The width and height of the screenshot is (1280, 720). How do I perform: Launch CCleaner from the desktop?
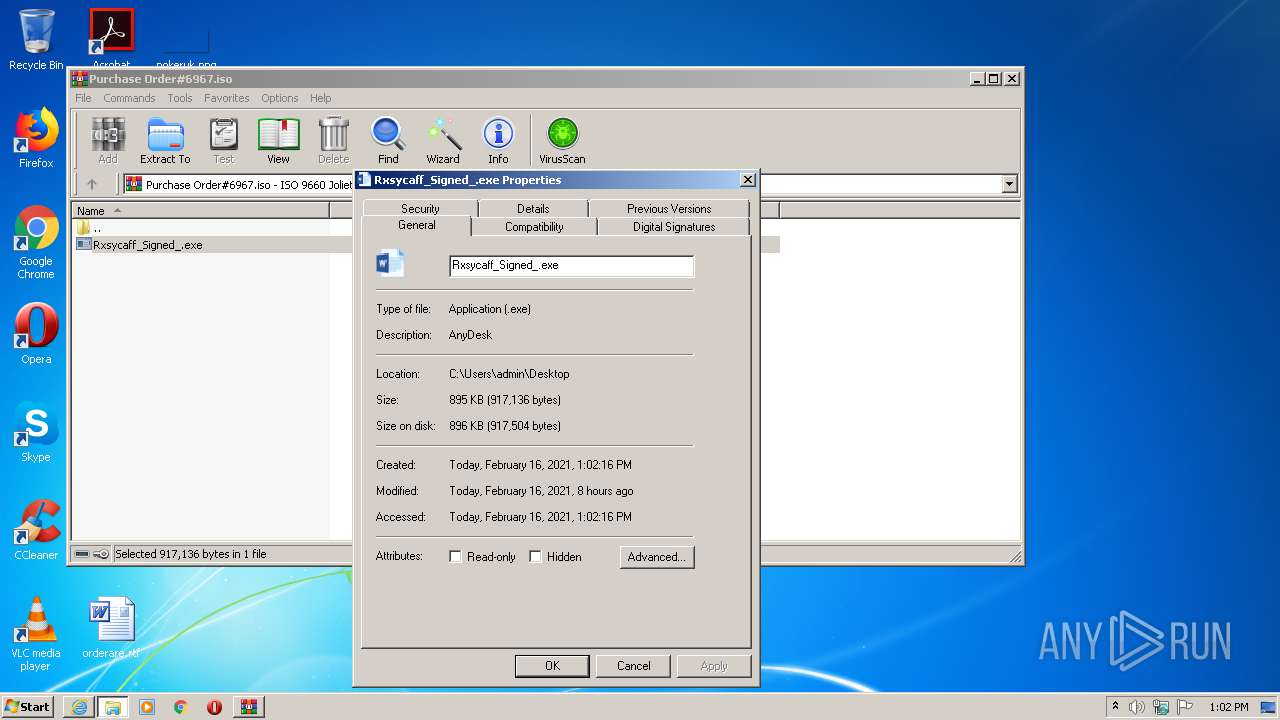point(36,530)
